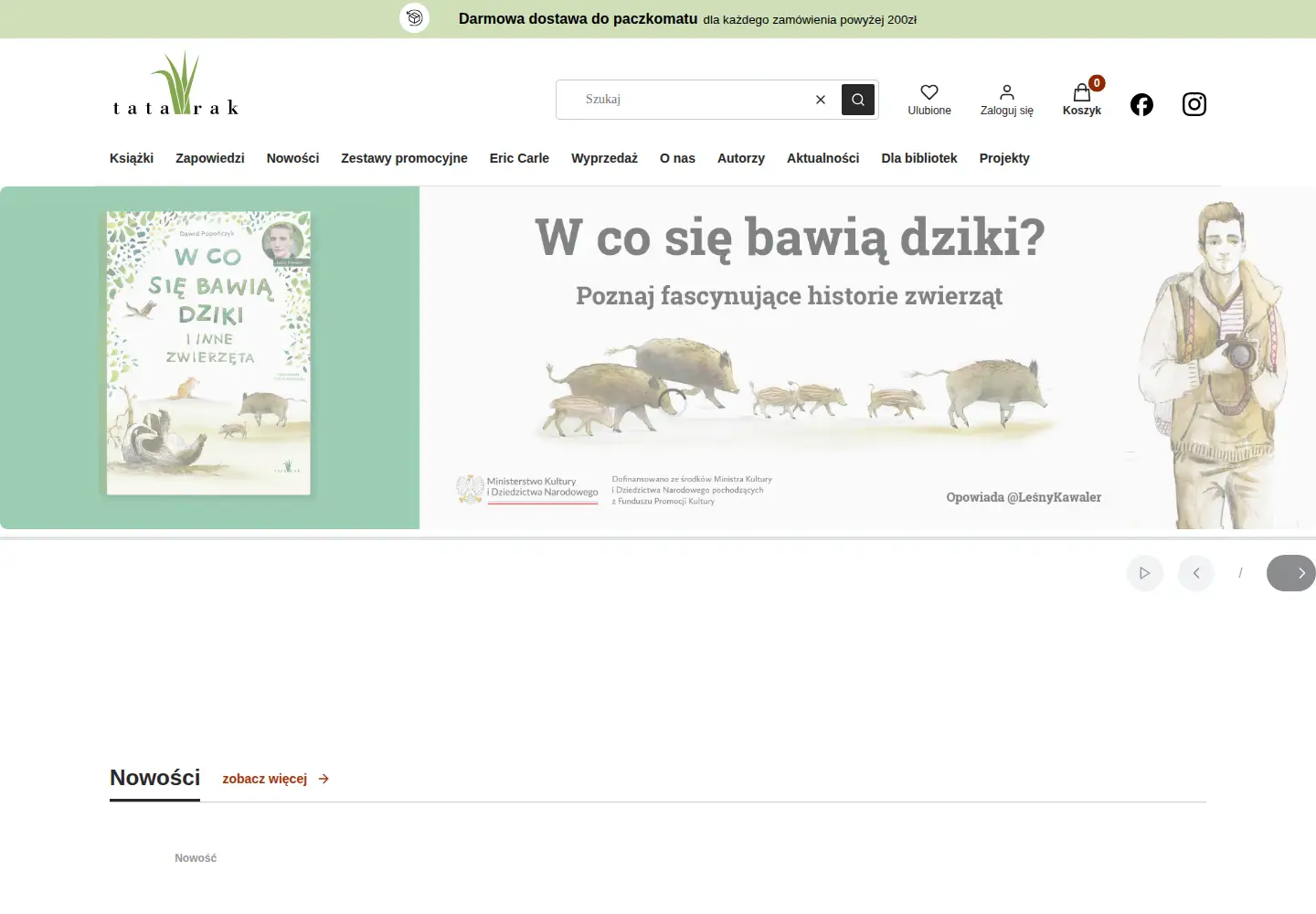Click the Zaloguj się user icon

(1007, 92)
